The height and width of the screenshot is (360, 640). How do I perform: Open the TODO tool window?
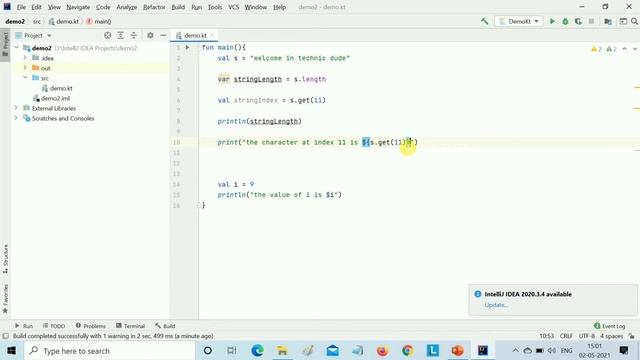pyautogui.click(x=54, y=326)
